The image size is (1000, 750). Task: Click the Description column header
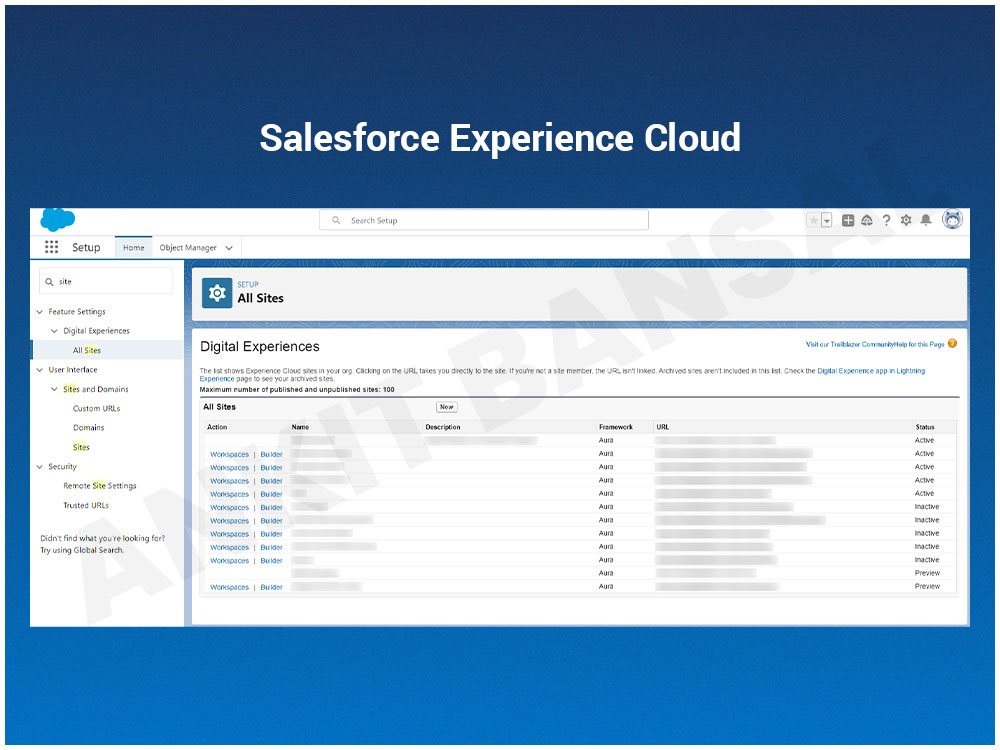[443, 427]
